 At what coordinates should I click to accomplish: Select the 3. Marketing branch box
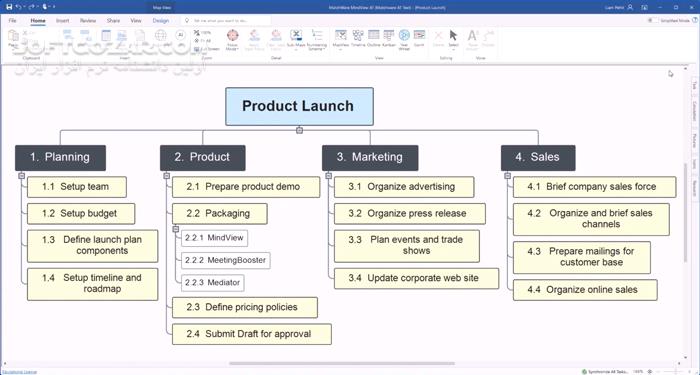pos(370,158)
